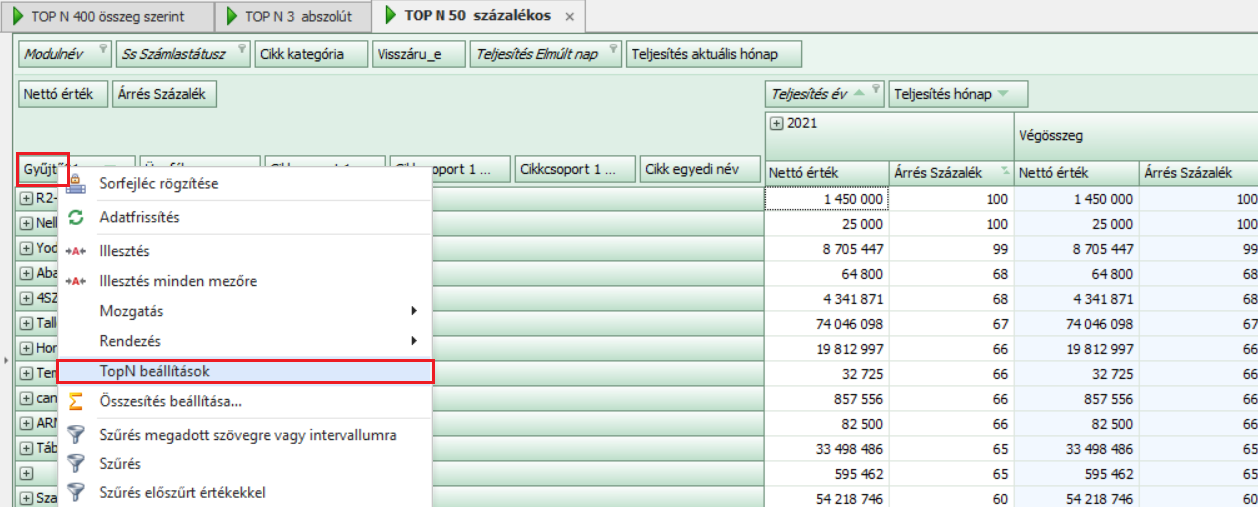
Task: Click the Cikk kategória field button
Action: (309, 54)
